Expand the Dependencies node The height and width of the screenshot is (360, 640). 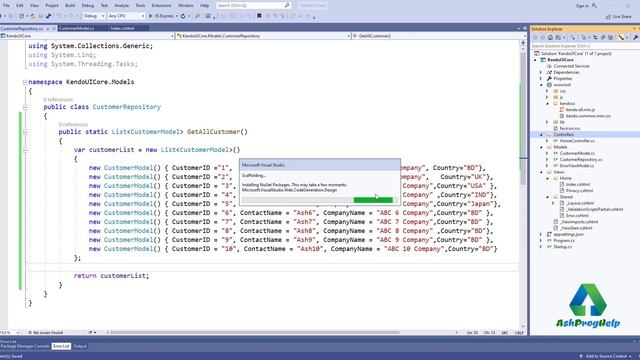click(541, 72)
